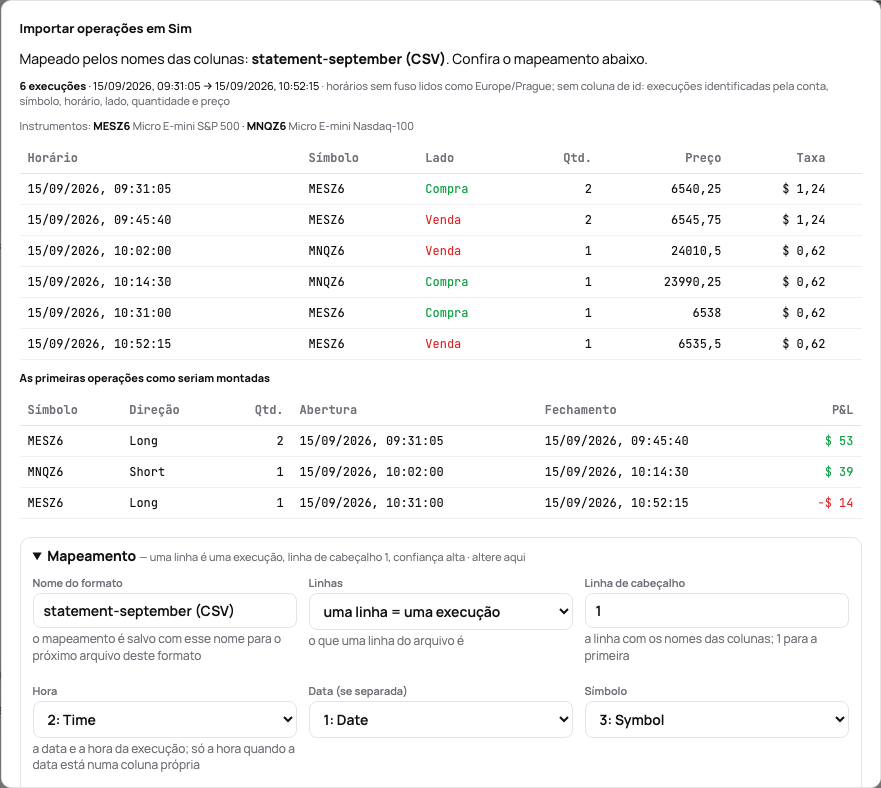Click the red P&L value -$ 14
Image resolution: width=881 pixels, height=788 pixels.
pyautogui.click(x=835, y=502)
